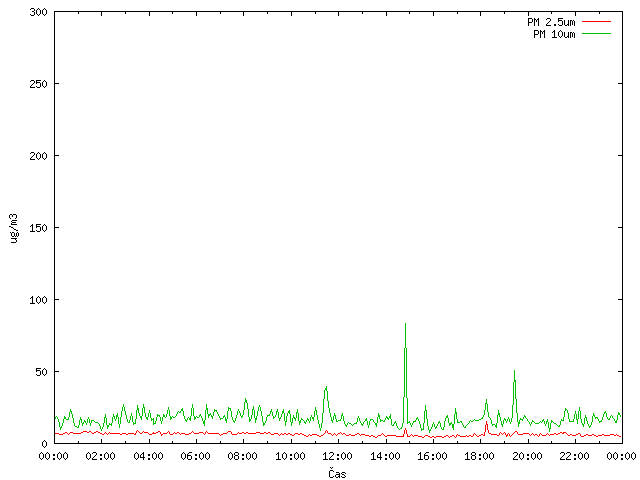This screenshot has width=640, height=480.
Task: Click the ug/m3 y-axis title
Action: coord(14,228)
